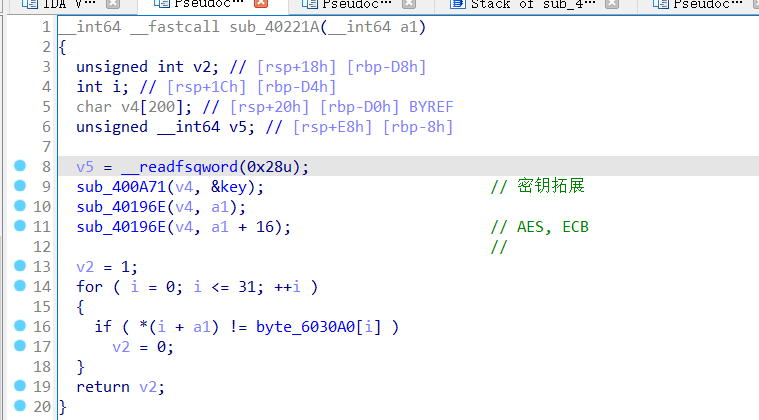Click the __readfsqword call
The height and width of the screenshot is (420, 759).
[x=179, y=167]
